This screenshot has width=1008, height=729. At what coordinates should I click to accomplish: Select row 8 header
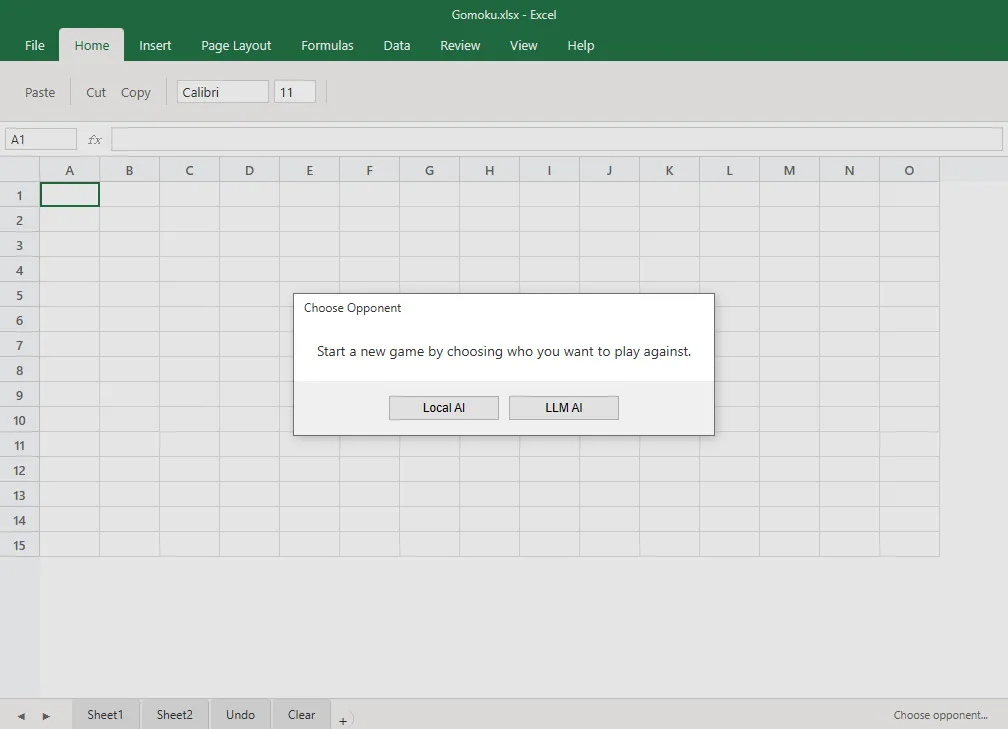pos(19,370)
